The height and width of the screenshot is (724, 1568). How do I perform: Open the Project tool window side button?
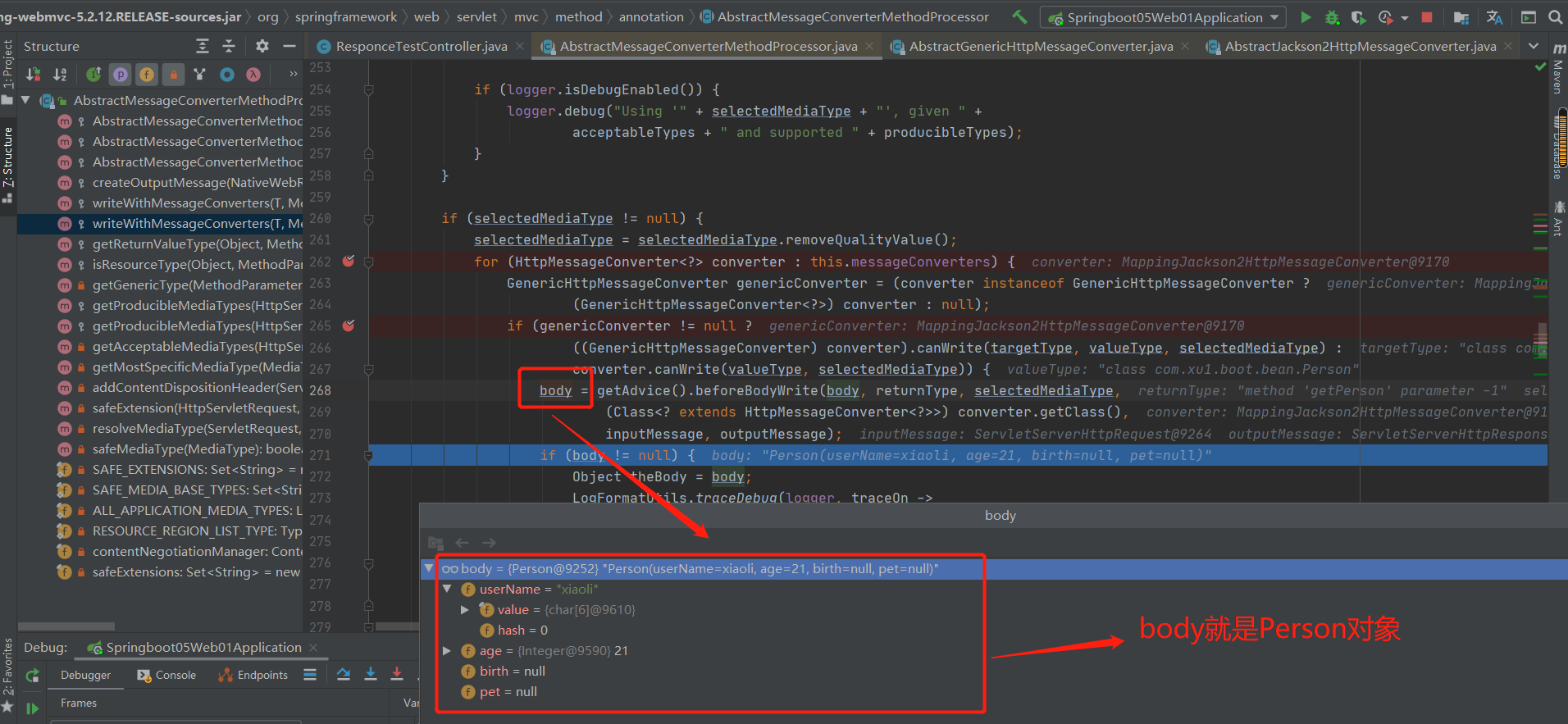[x=7, y=71]
